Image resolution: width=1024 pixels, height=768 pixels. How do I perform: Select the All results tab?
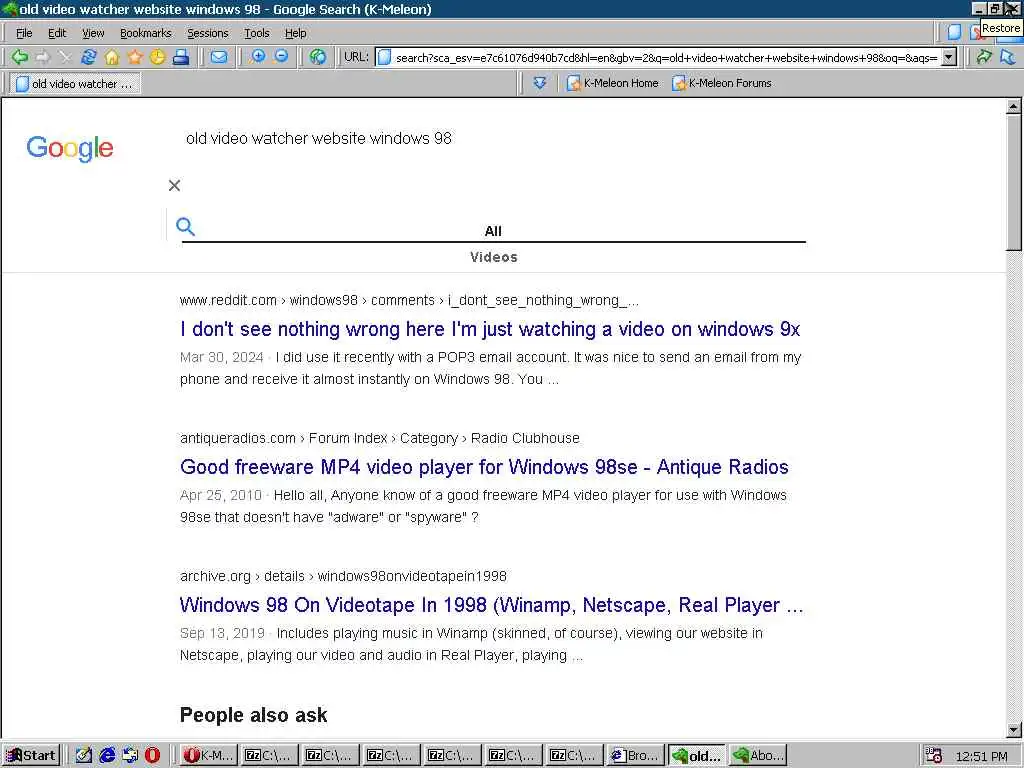point(493,231)
